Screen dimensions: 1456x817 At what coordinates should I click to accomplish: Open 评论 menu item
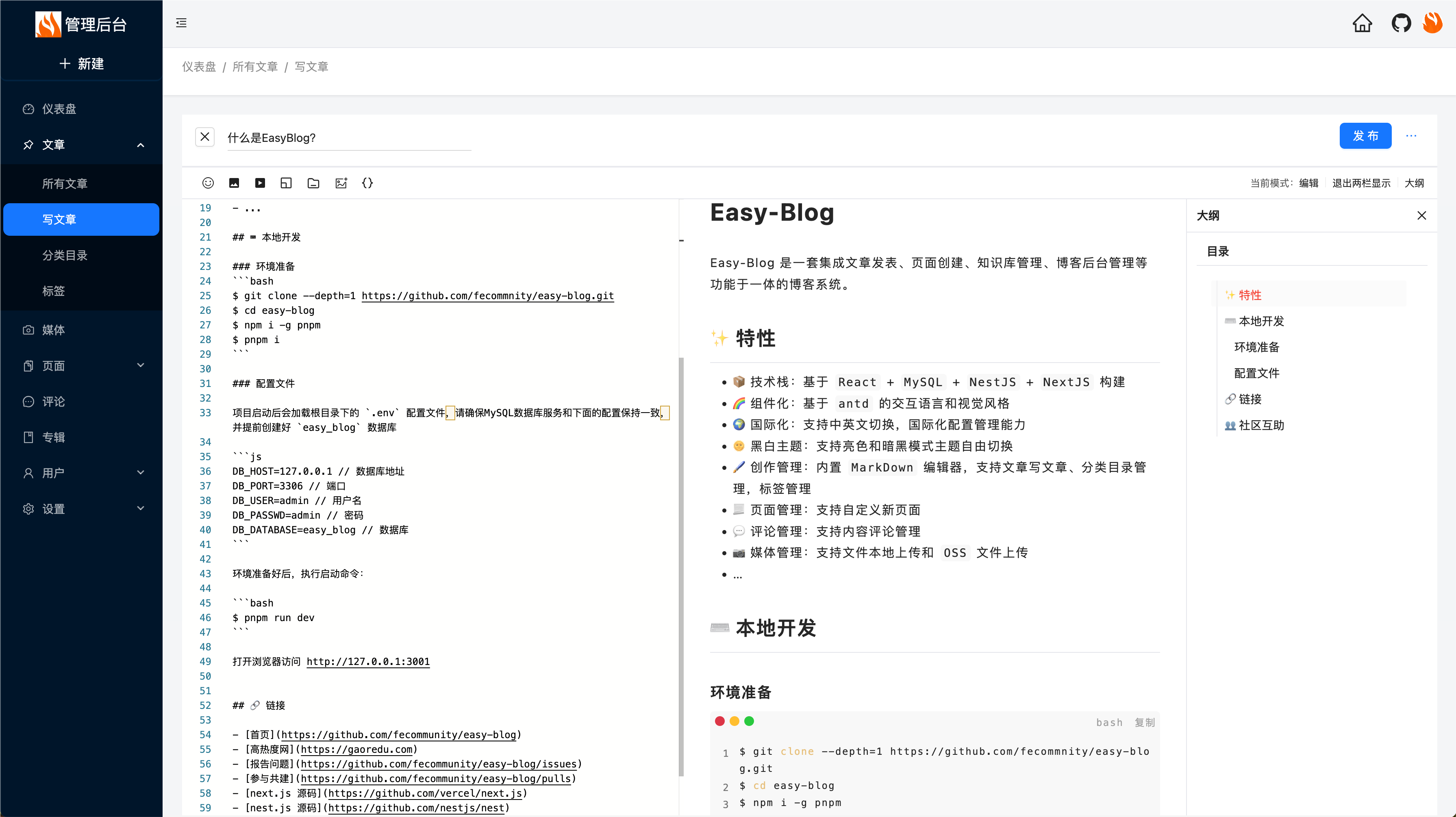81,402
